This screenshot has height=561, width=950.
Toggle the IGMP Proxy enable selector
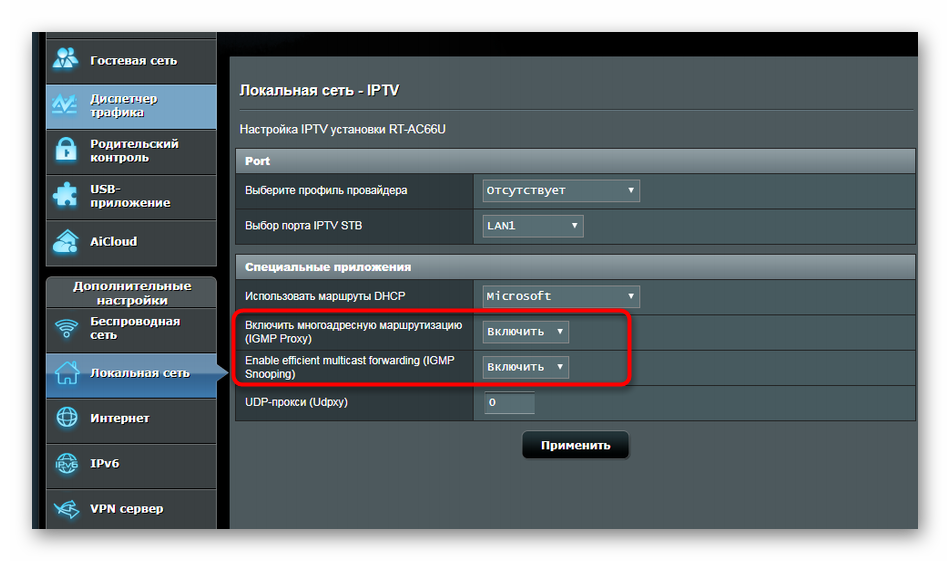click(526, 331)
